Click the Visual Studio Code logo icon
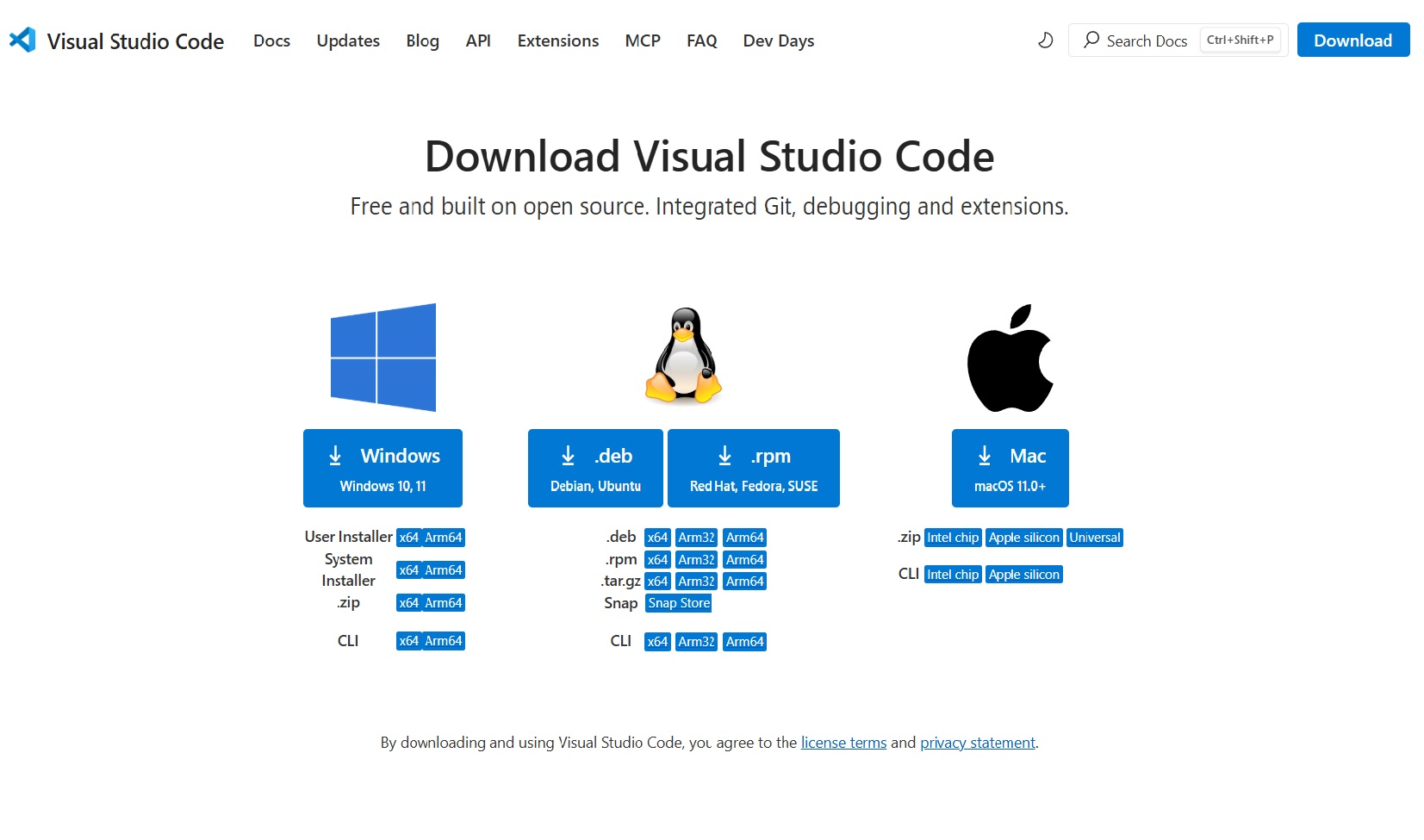The width and height of the screenshot is (1424, 840). (x=22, y=40)
